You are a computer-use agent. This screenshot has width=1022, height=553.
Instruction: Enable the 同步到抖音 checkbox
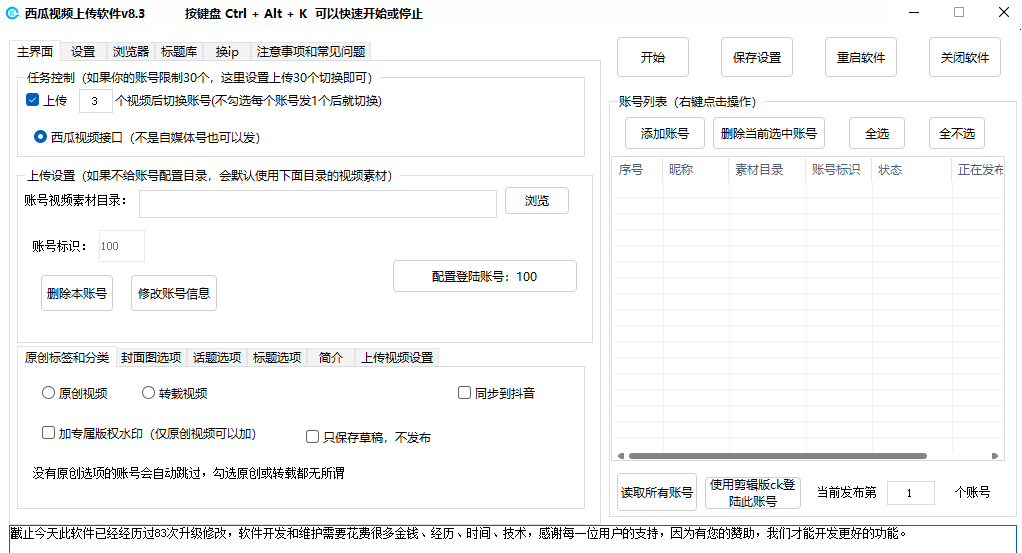464,393
